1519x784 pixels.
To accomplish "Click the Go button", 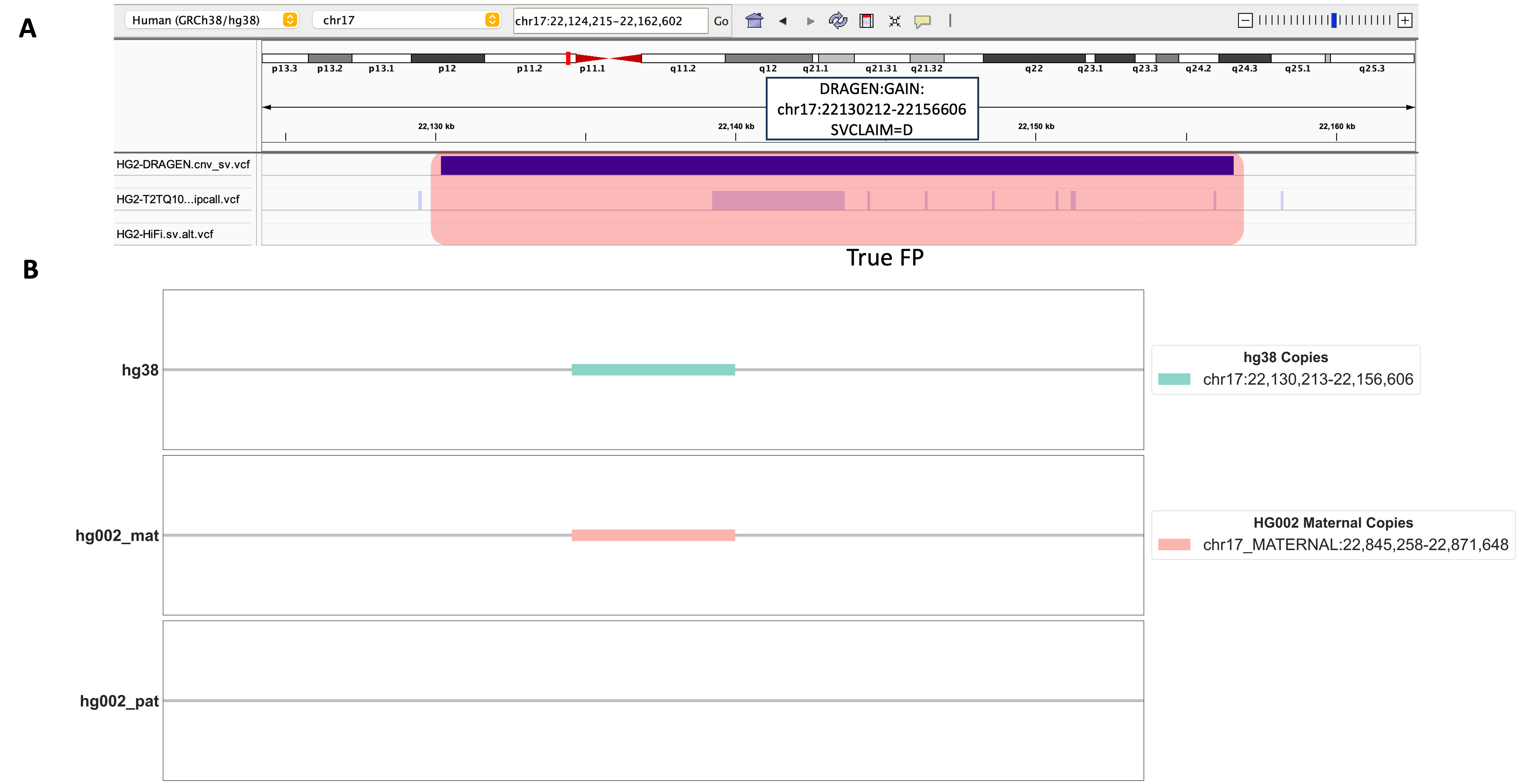I will coord(720,21).
